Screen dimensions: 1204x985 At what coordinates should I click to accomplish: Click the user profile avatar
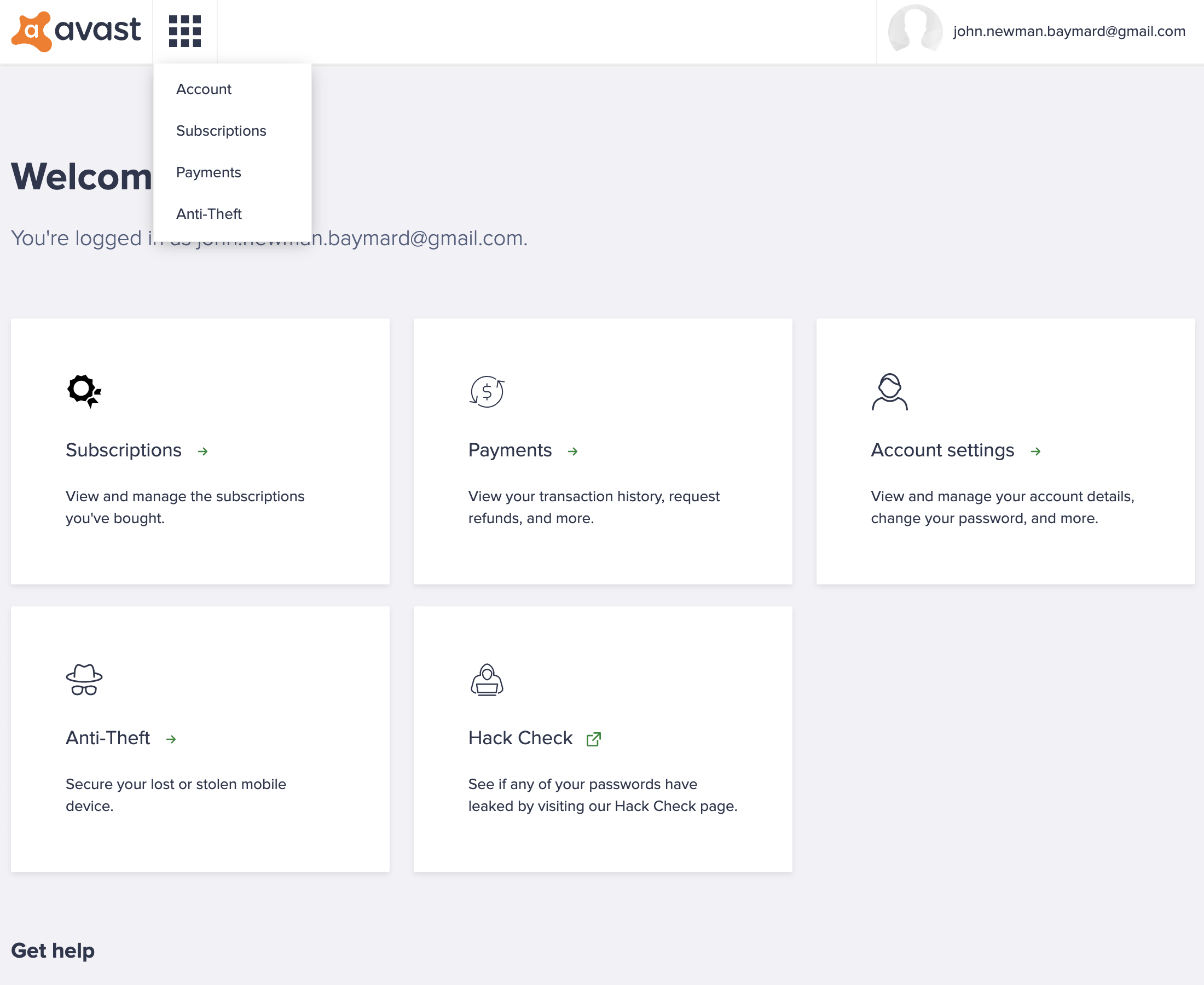point(916,31)
